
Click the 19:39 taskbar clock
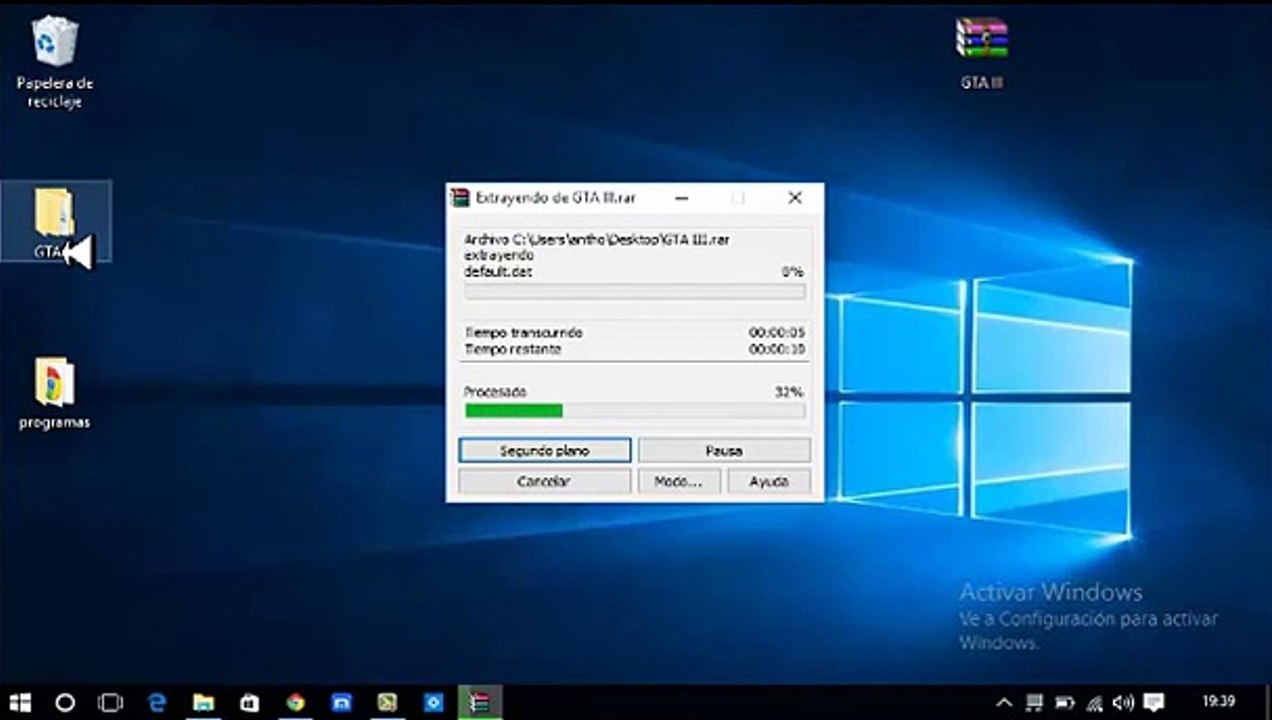click(1220, 702)
